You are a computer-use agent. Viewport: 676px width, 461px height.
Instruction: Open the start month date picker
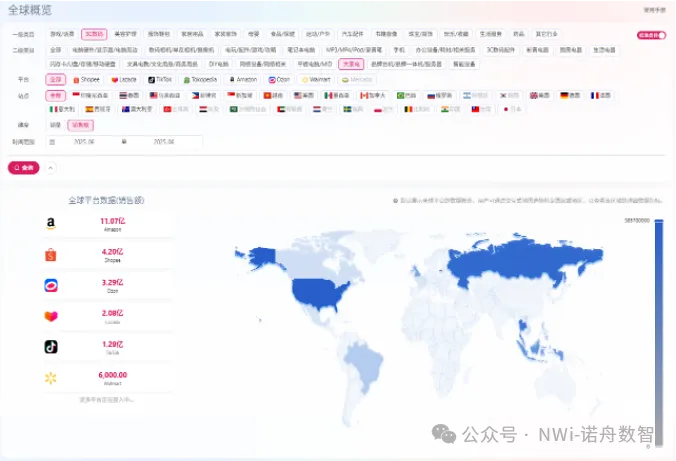(84, 142)
